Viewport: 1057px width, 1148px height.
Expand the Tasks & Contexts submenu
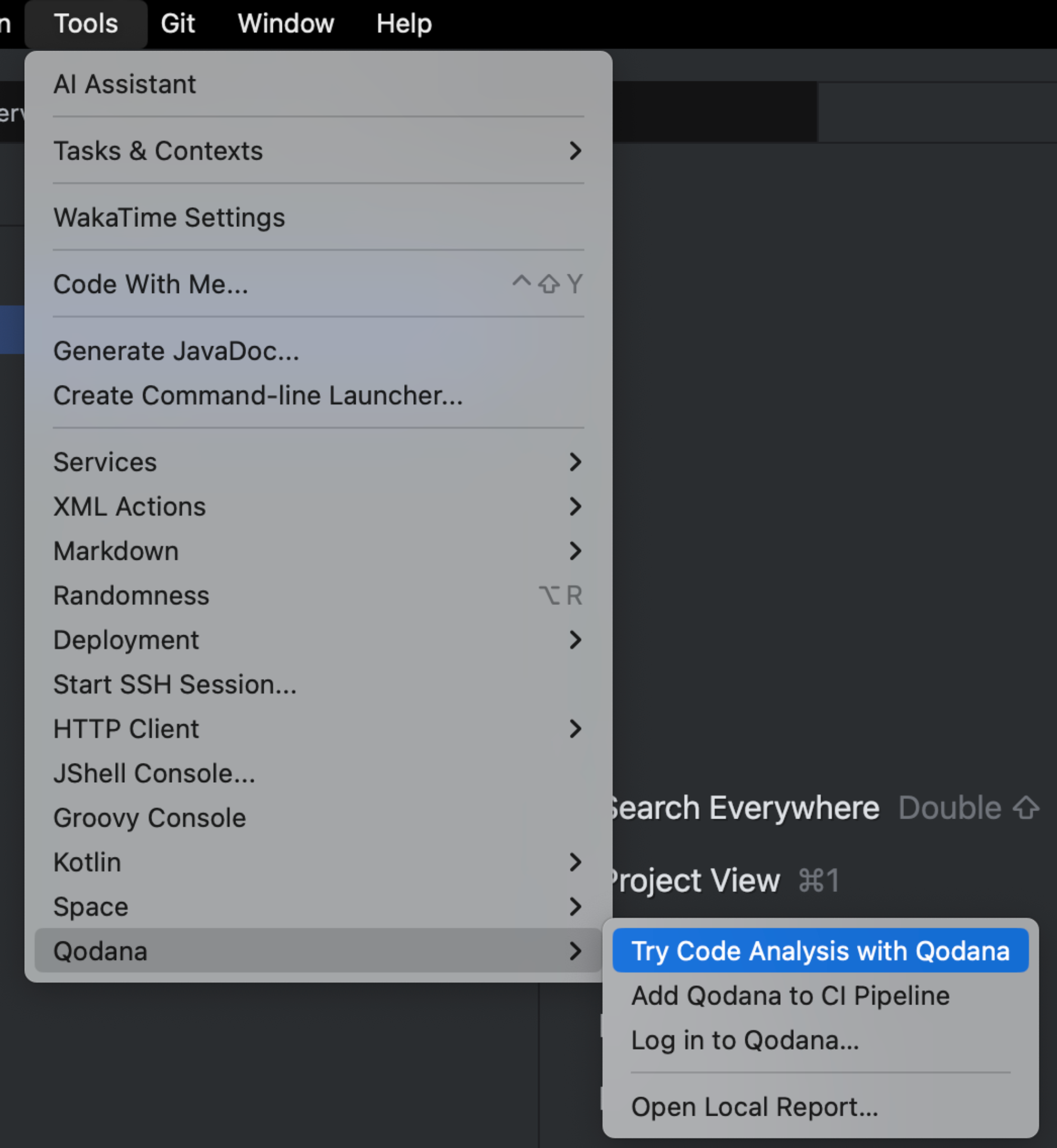click(x=158, y=151)
